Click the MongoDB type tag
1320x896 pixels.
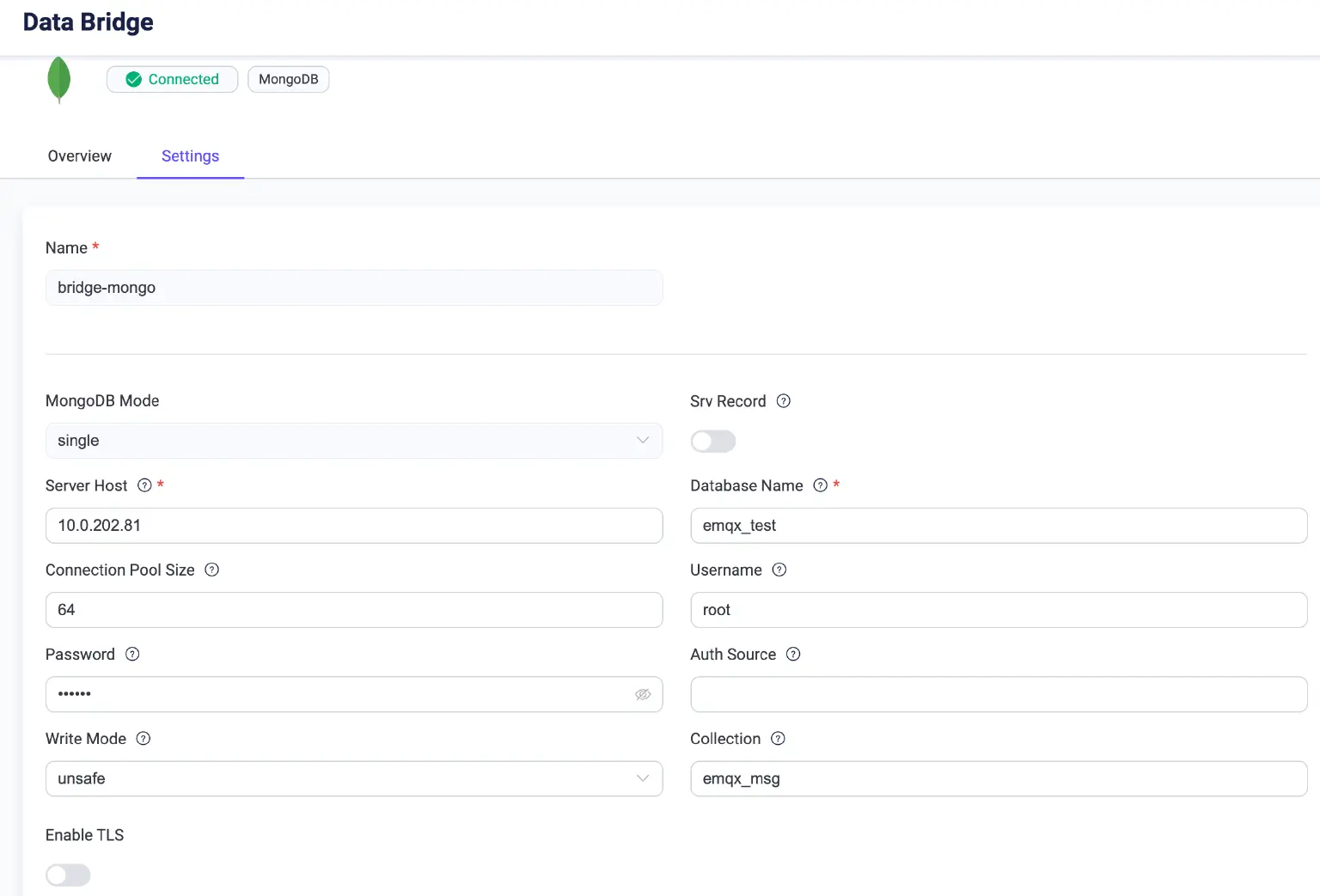288,79
